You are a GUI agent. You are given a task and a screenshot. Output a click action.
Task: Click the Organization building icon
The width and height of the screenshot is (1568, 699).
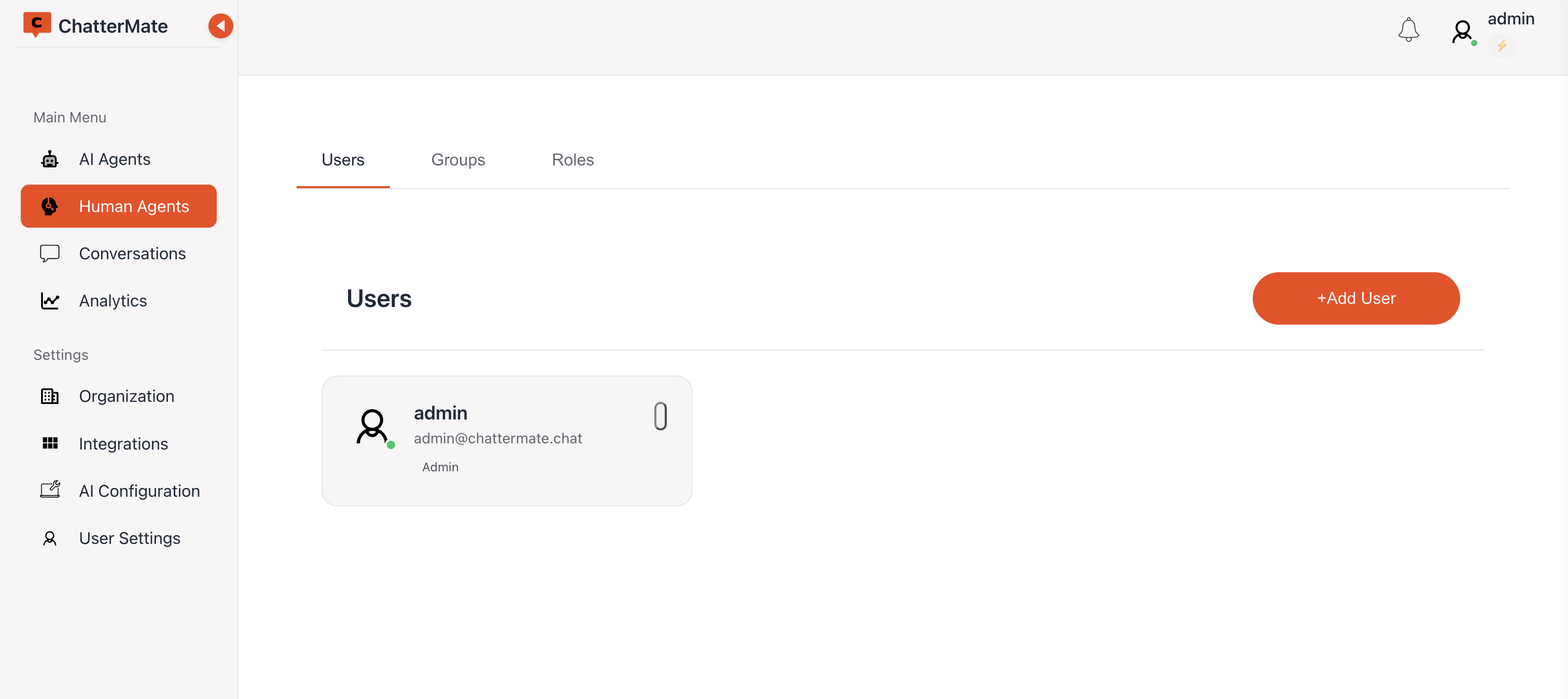point(49,396)
